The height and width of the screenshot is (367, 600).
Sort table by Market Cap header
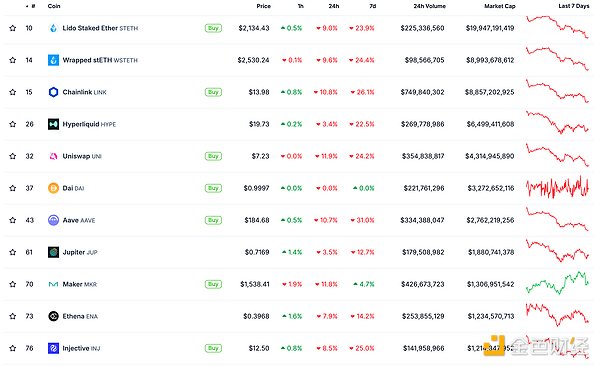click(500, 6)
